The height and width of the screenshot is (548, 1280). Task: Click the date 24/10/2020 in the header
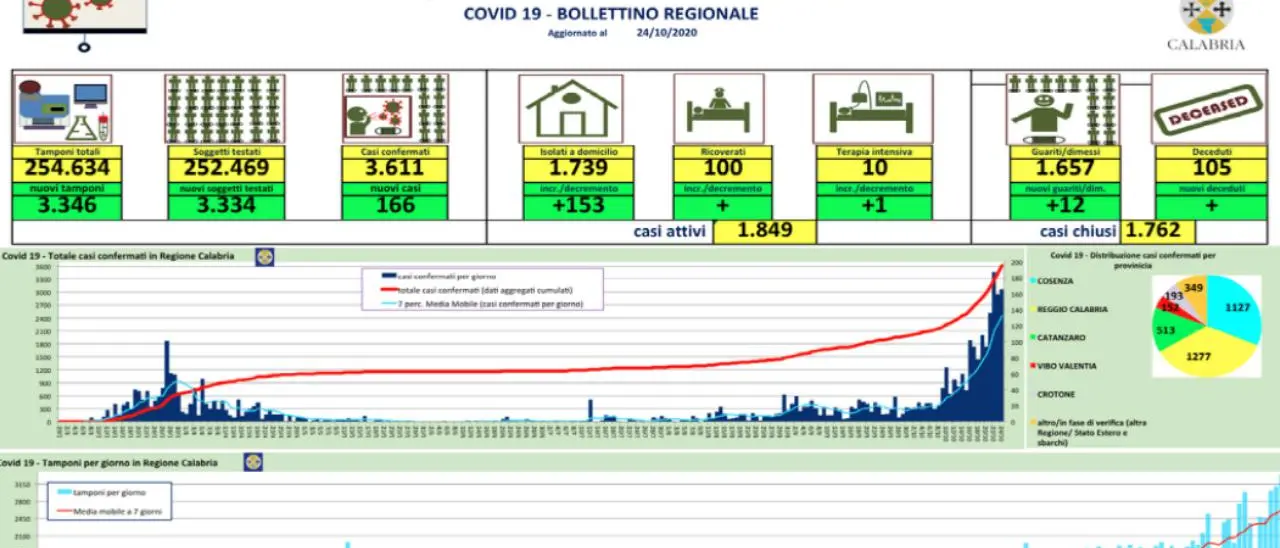coord(666,32)
